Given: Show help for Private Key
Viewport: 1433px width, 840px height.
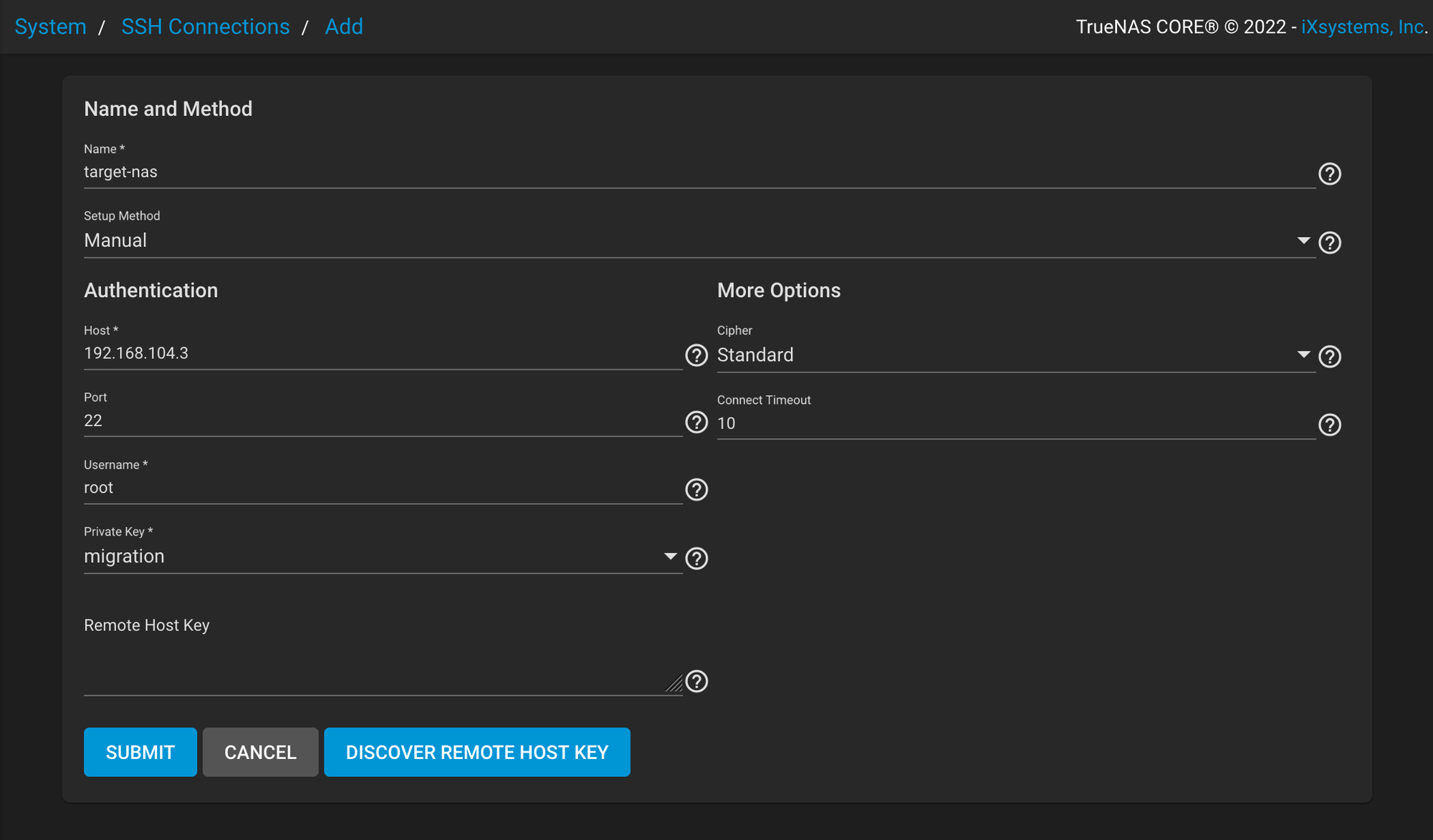Looking at the screenshot, I should (x=696, y=559).
